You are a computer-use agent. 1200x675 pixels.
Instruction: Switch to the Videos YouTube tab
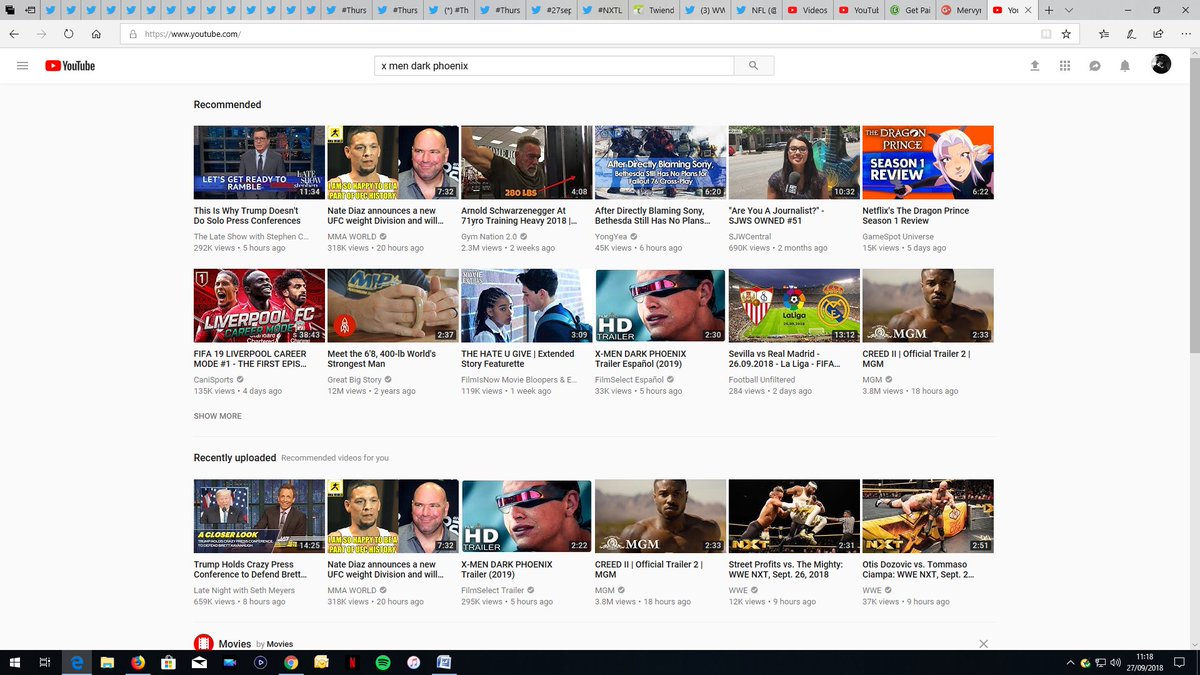click(x=806, y=10)
